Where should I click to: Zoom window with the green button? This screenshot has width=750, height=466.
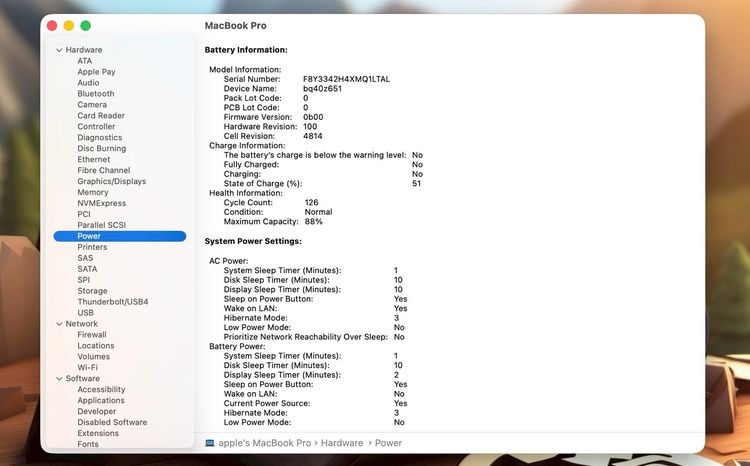coord(86,26)
